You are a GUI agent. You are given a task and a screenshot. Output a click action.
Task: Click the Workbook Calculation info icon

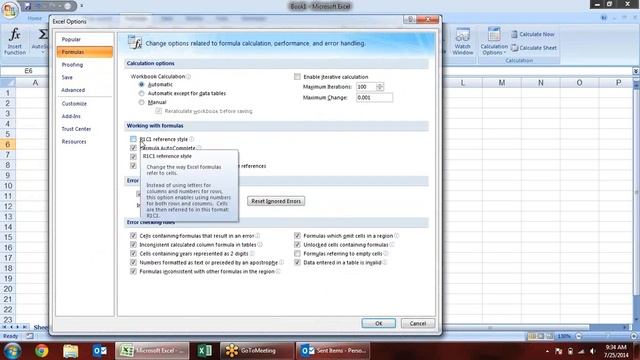point(189,76)
